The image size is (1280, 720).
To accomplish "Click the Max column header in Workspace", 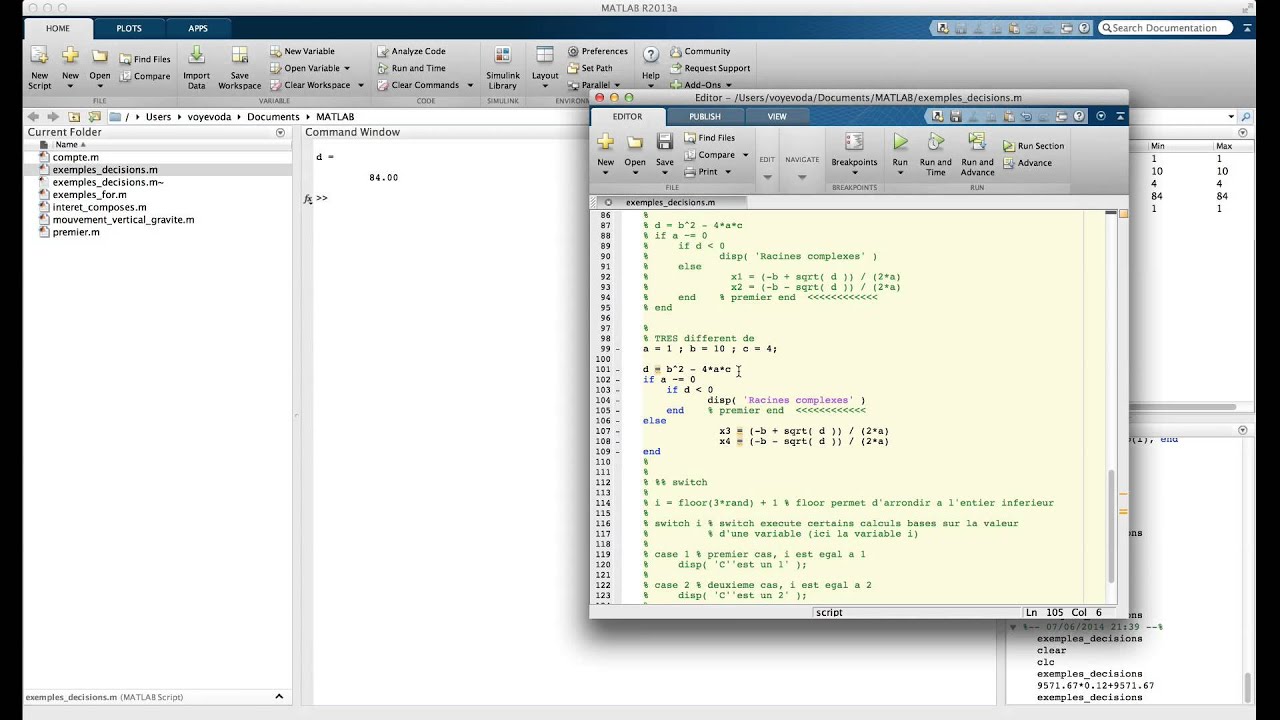I will 1224,146.
